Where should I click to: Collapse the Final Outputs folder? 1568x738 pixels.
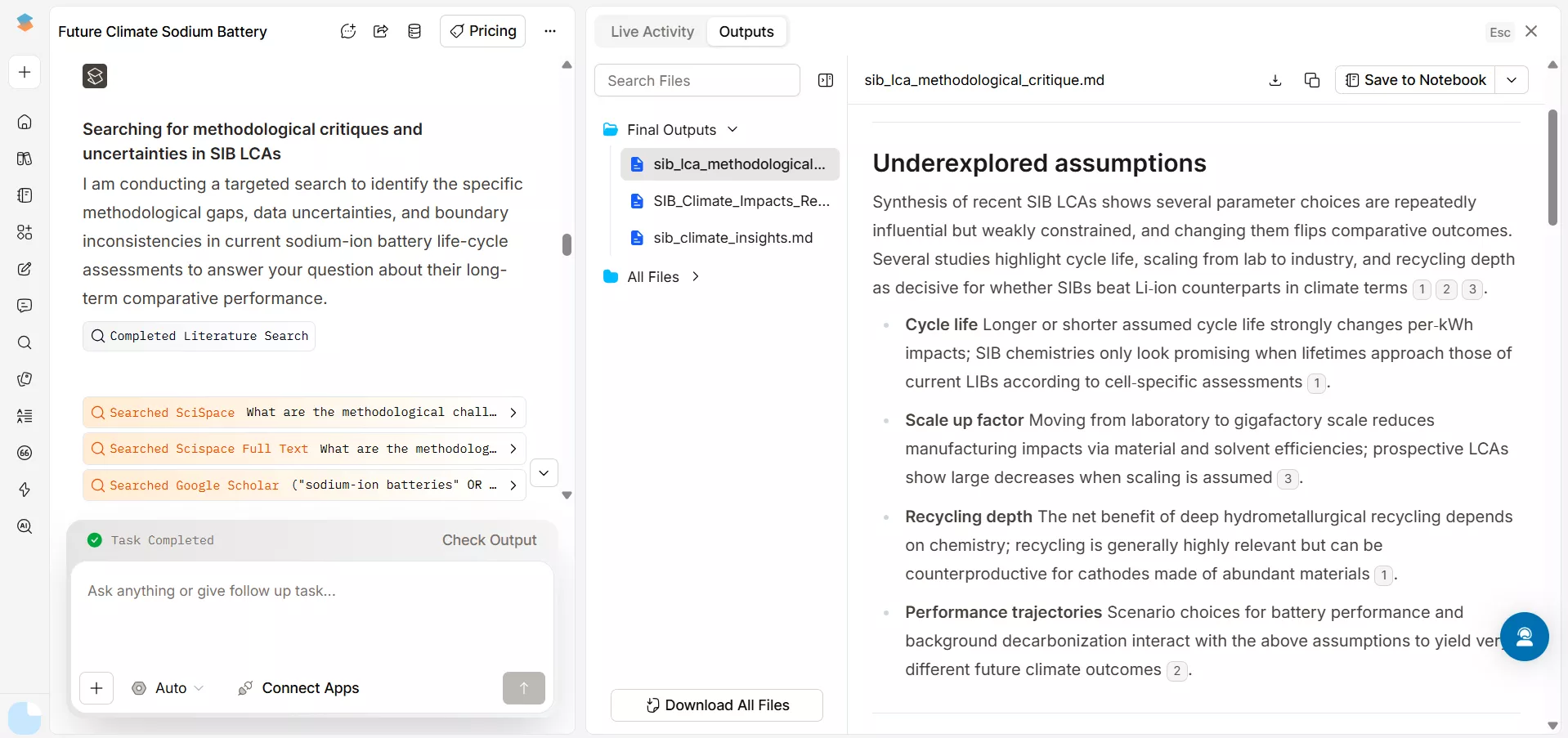(733, 129)
